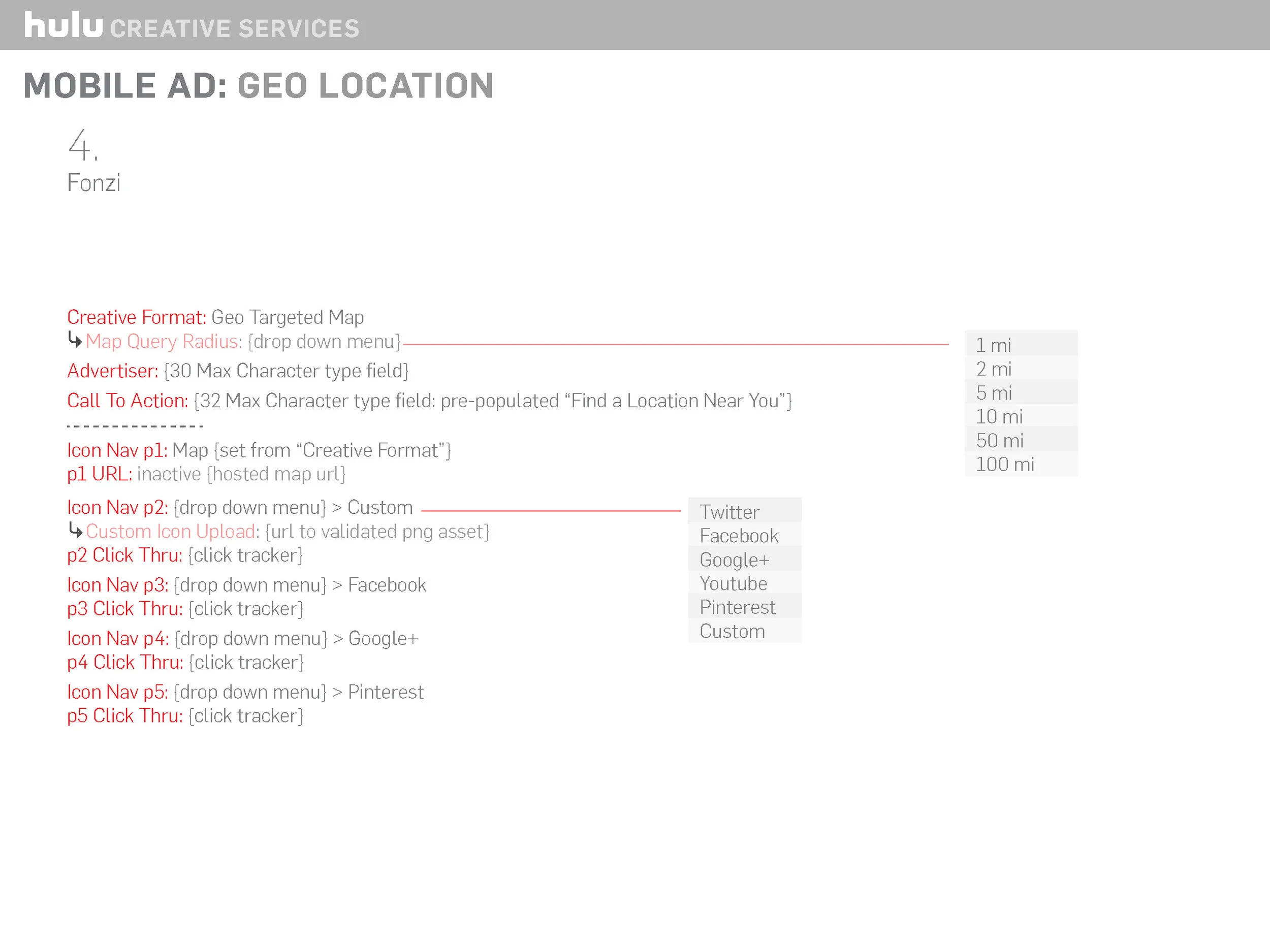
Task: Click the arrow icon before Custom Icon Upload
Action: (75, 530)
